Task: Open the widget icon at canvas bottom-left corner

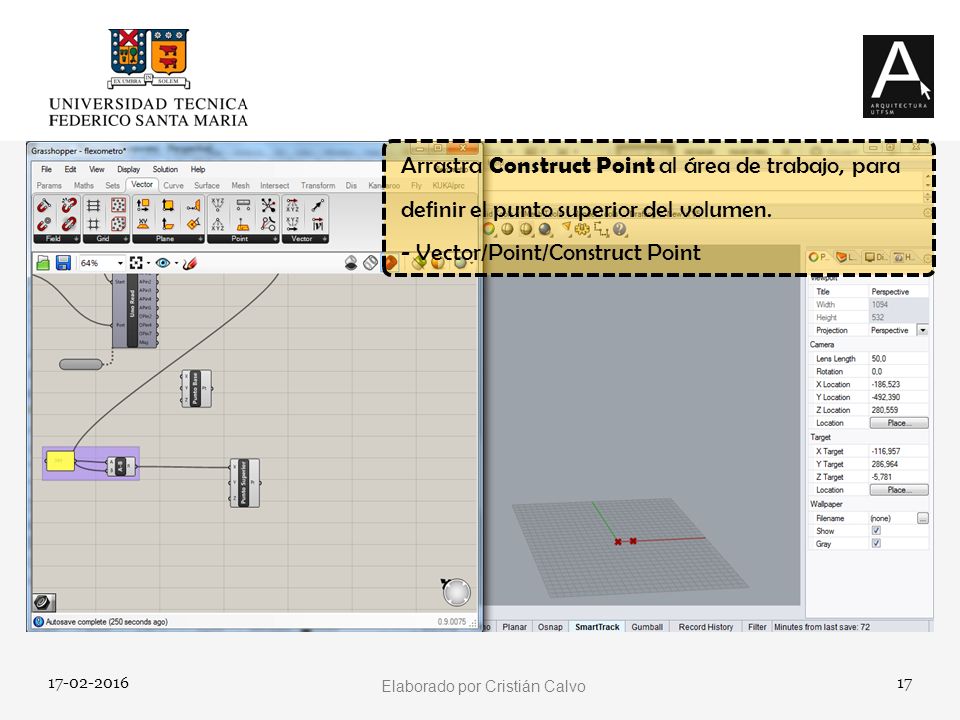Action: 44,602
